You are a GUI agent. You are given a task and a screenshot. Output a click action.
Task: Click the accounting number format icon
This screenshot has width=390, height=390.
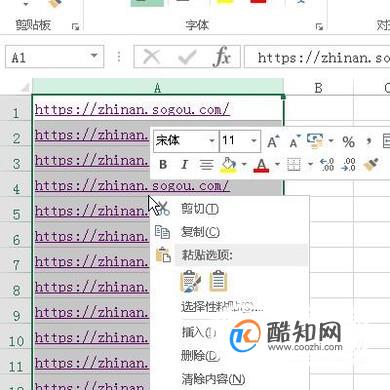pyautogui.click(x=315, y=141)
